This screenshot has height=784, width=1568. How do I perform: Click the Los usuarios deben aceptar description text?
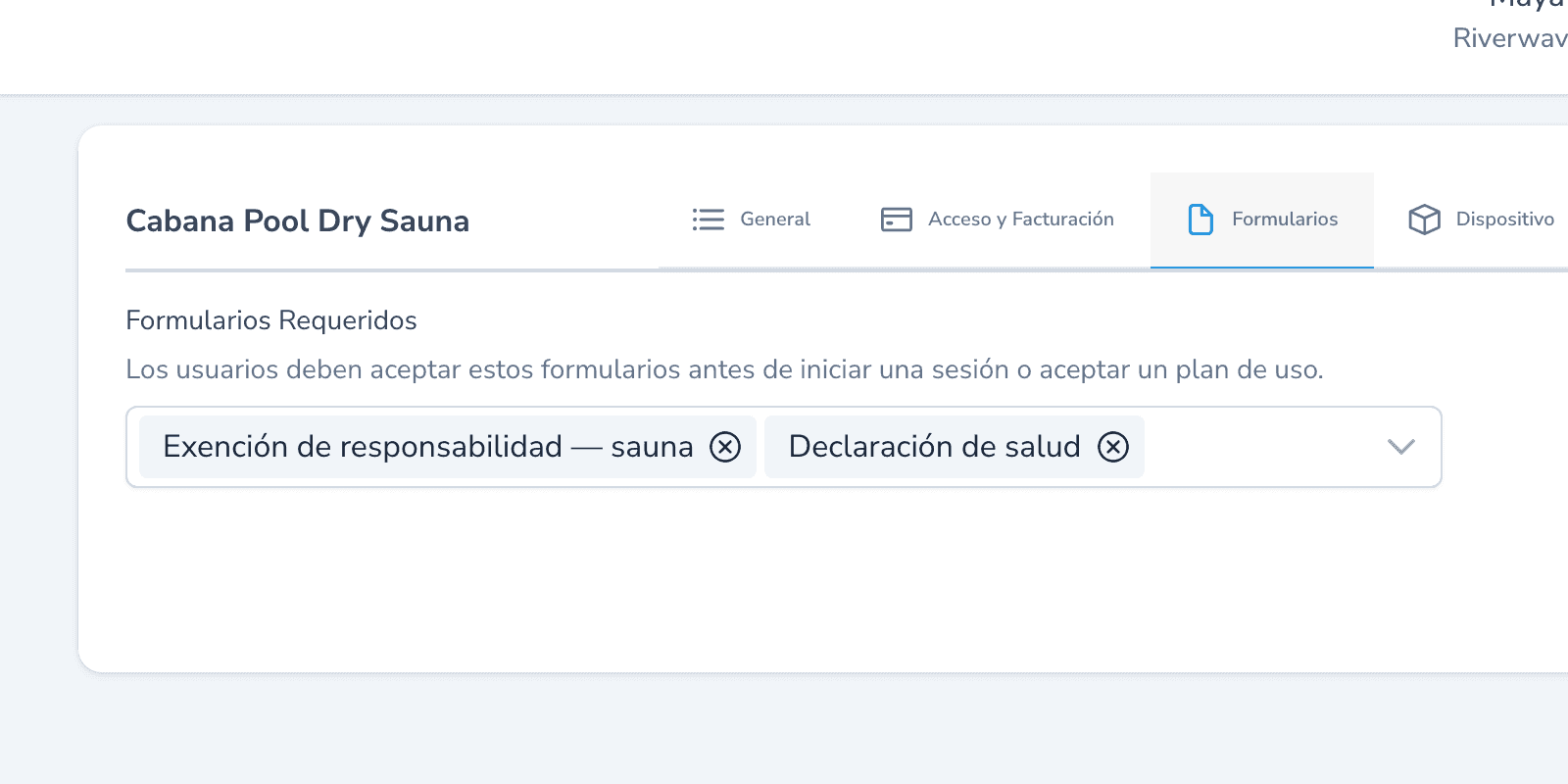[x=725, y=369]
